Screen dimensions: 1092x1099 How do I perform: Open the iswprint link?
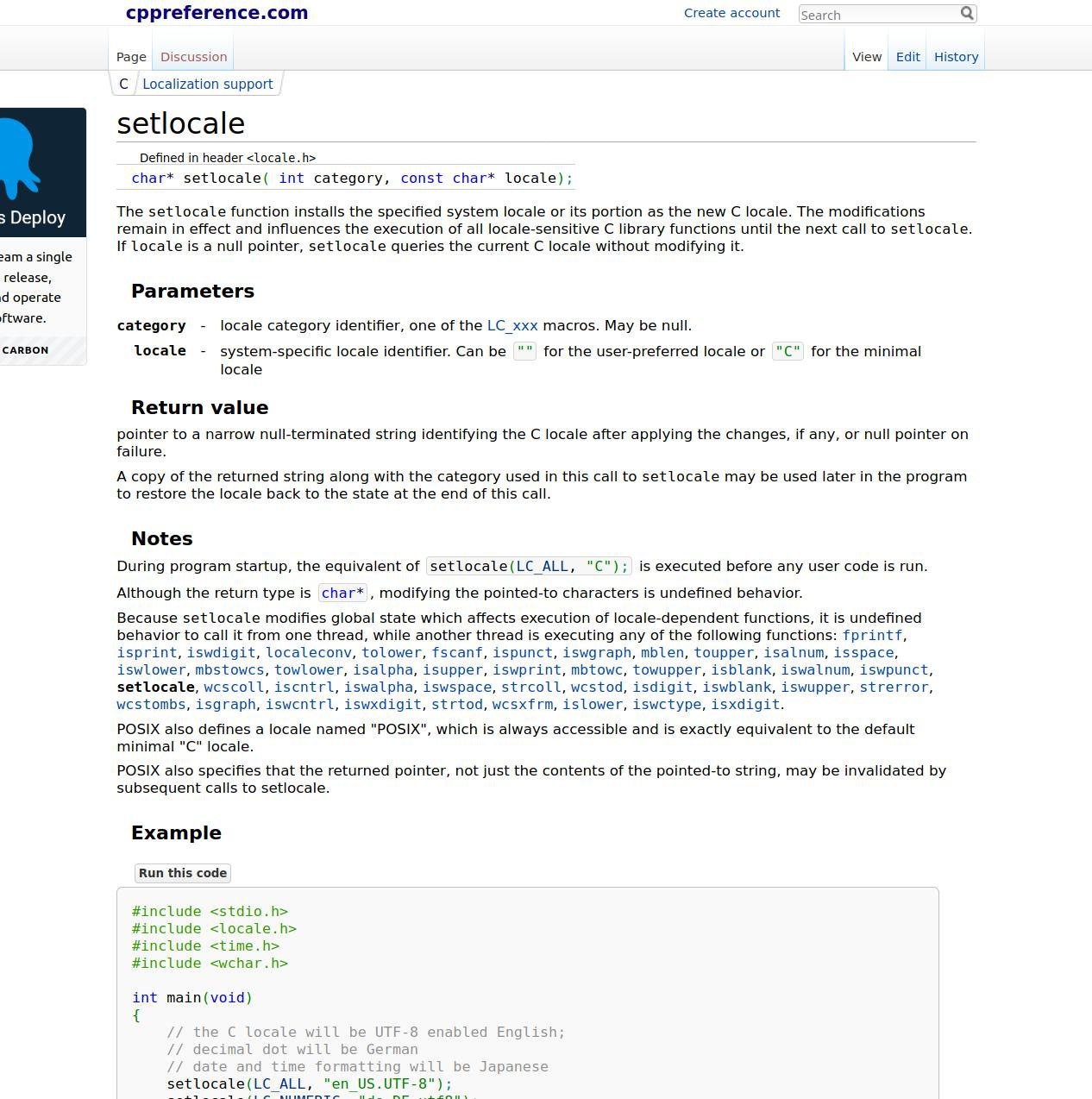[x=527, y=670]
